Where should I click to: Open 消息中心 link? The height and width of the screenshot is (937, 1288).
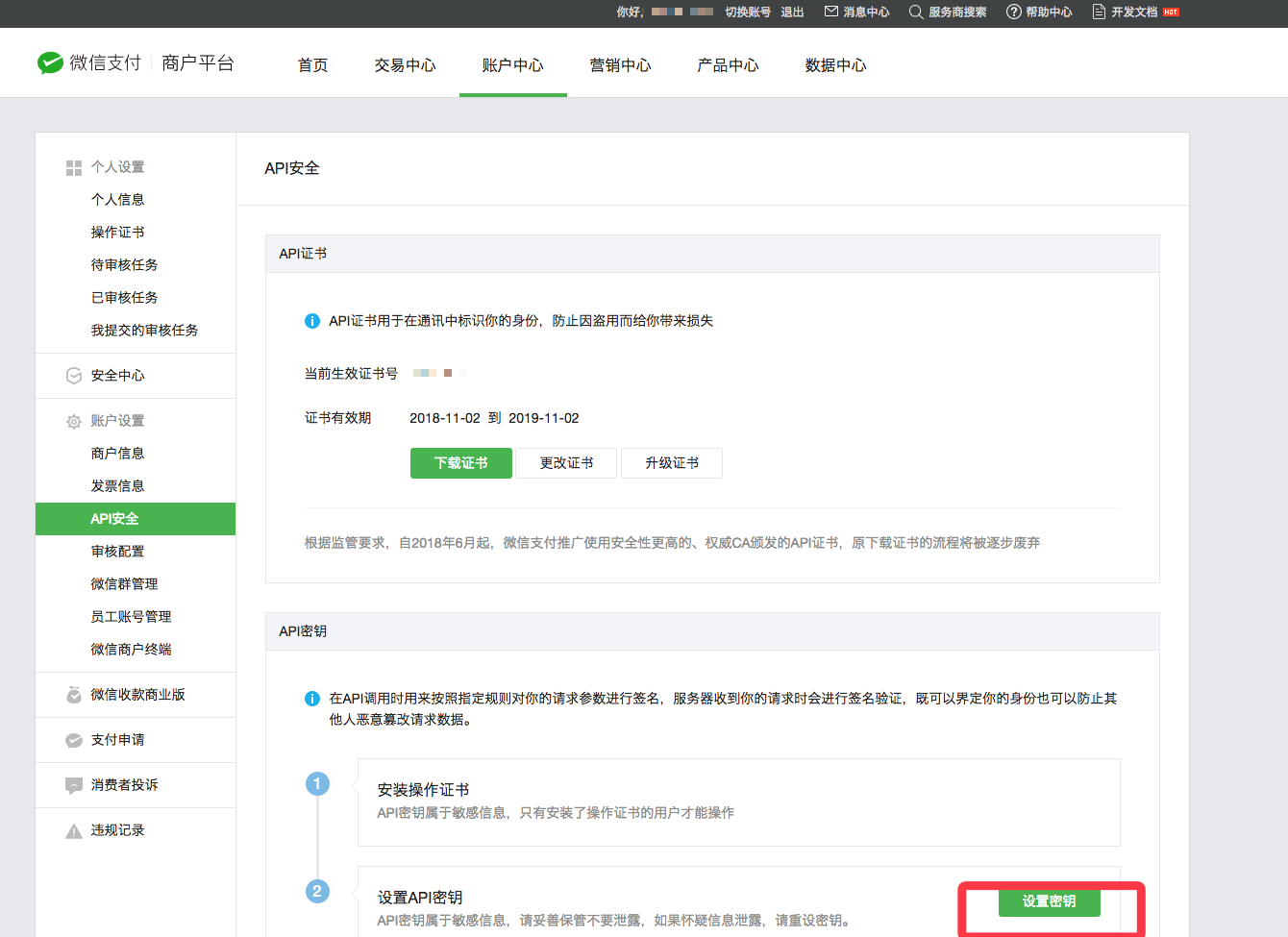(x=866, y=12)
